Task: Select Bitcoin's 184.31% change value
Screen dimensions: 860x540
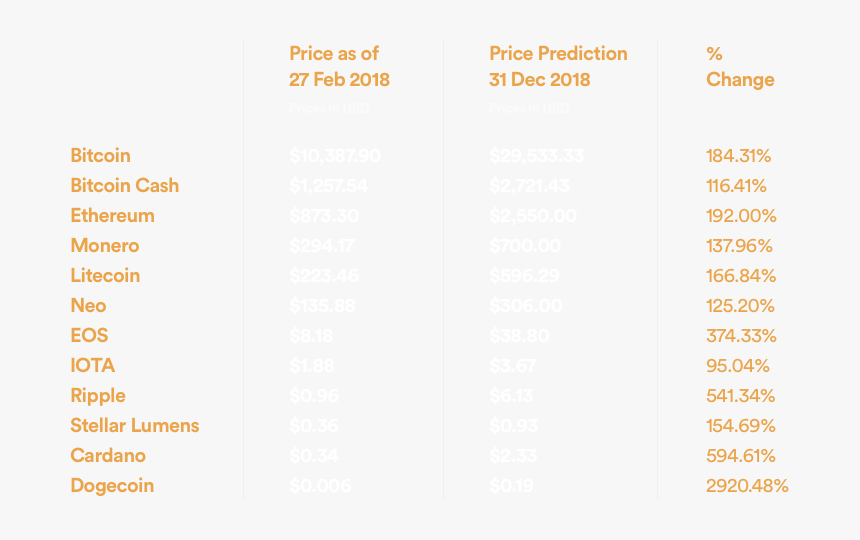Action: point(738,156)
